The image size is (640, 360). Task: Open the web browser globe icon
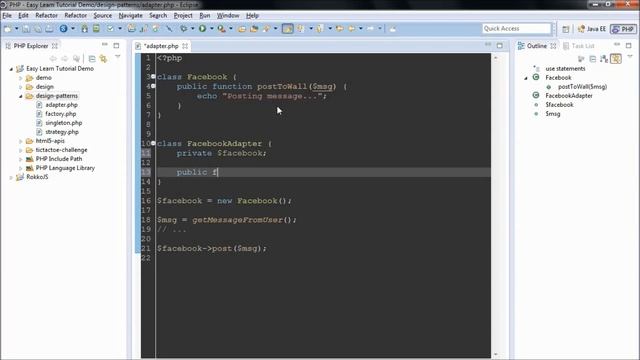63,29
